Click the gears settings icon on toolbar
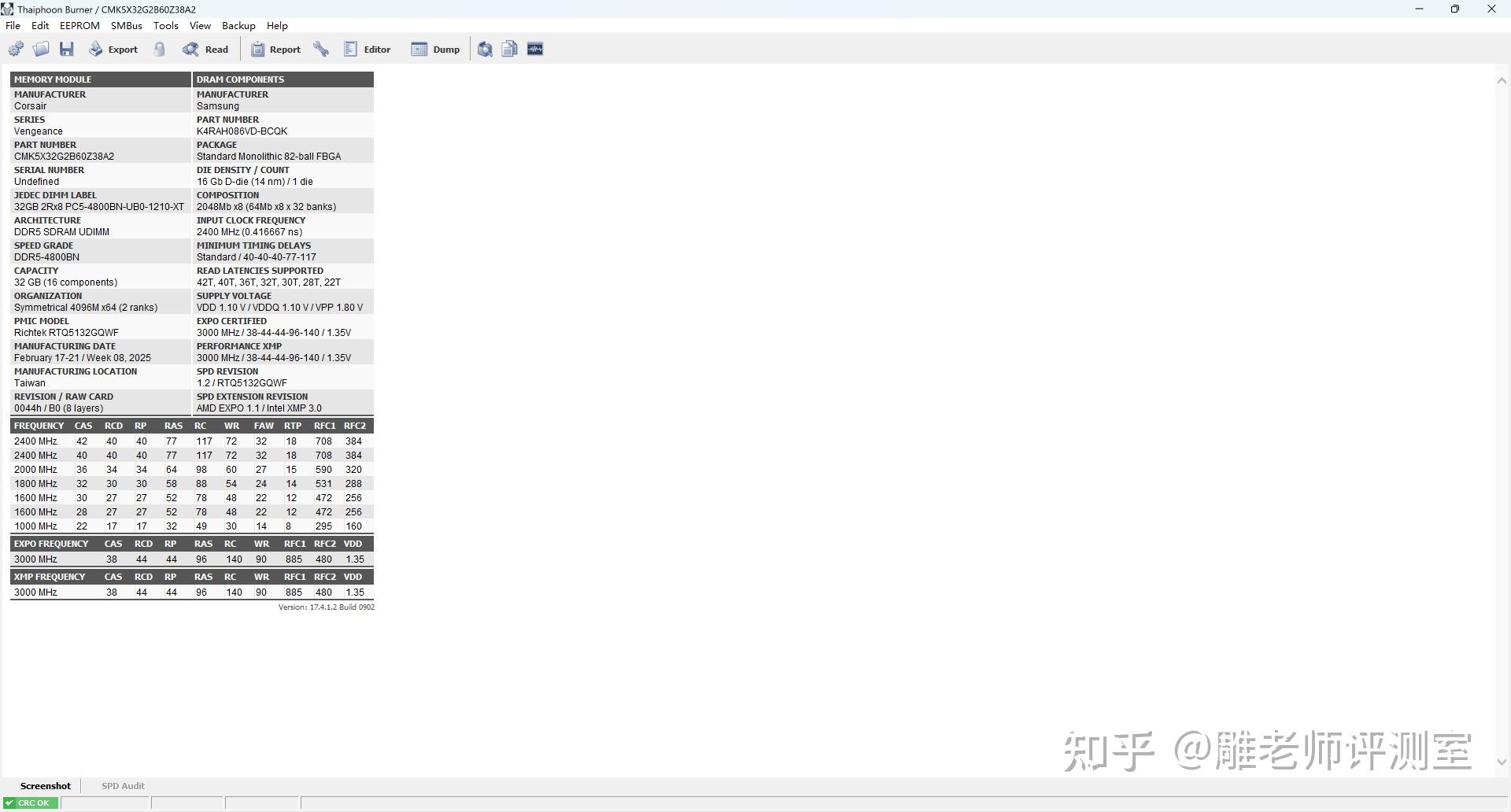This screenshot has width=1511, height=812. pyautogui.click(x=16, y=48)
